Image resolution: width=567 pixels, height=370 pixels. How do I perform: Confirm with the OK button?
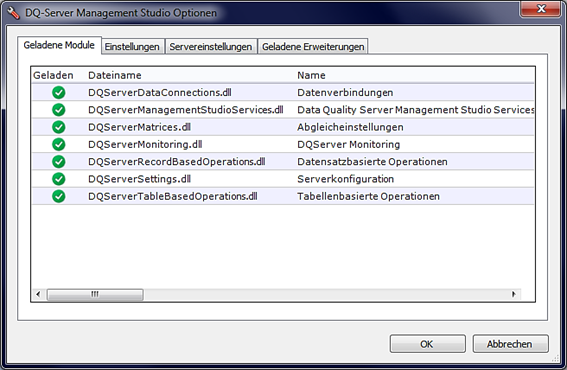point(427,344)
